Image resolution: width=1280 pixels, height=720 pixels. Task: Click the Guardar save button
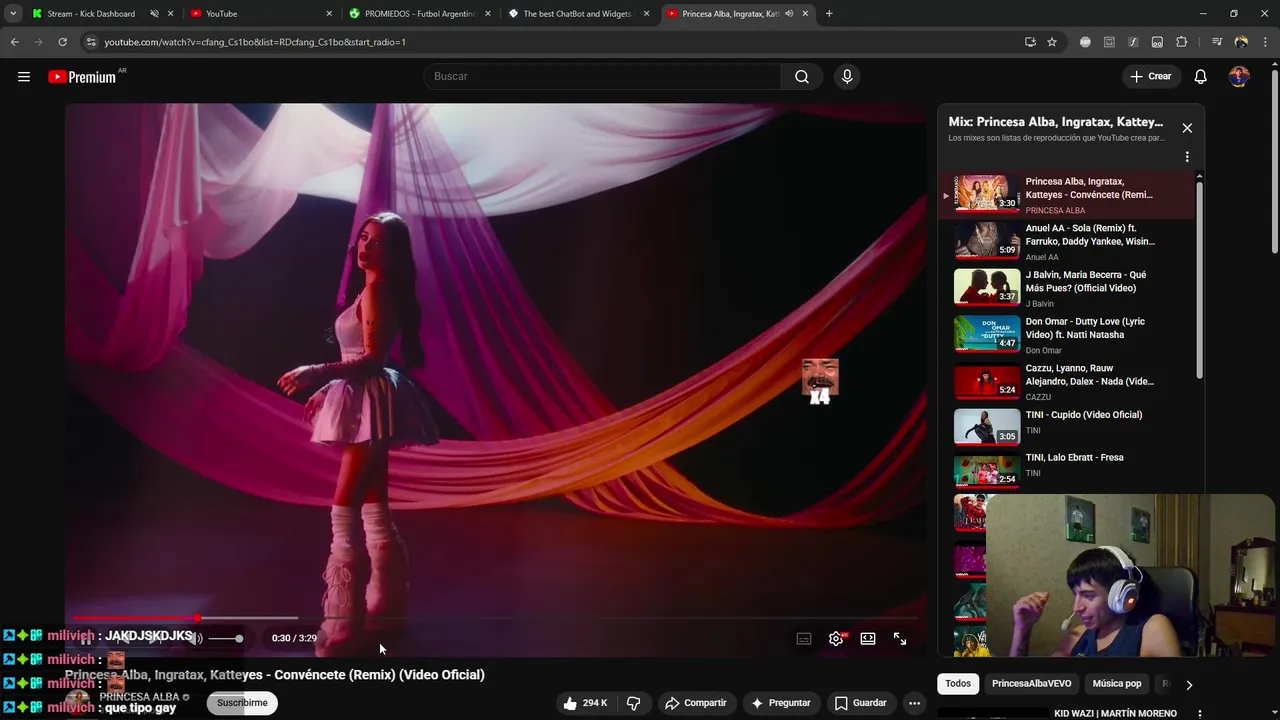pyautogui.click(x=861, y=703)
